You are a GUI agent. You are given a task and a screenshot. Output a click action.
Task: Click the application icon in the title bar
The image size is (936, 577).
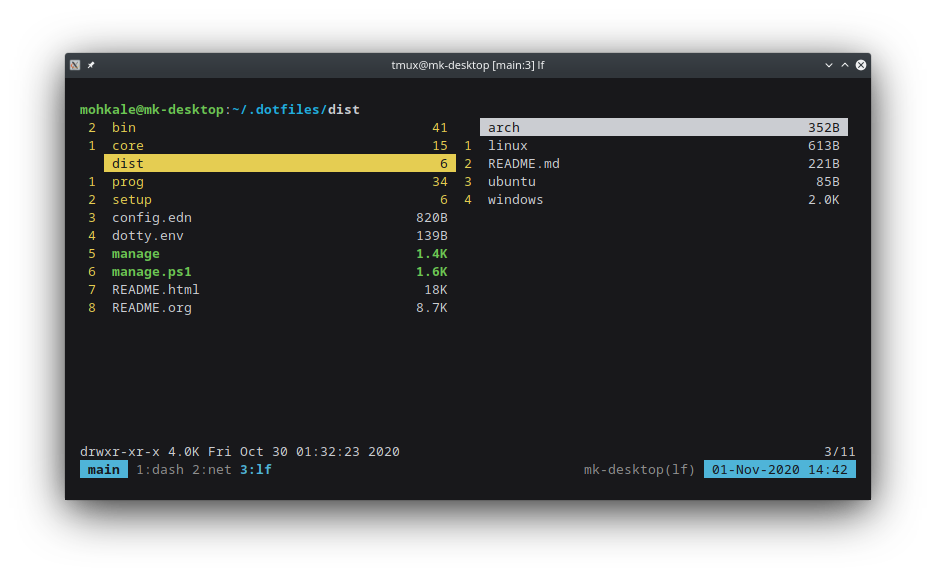(x=75, y=65)
